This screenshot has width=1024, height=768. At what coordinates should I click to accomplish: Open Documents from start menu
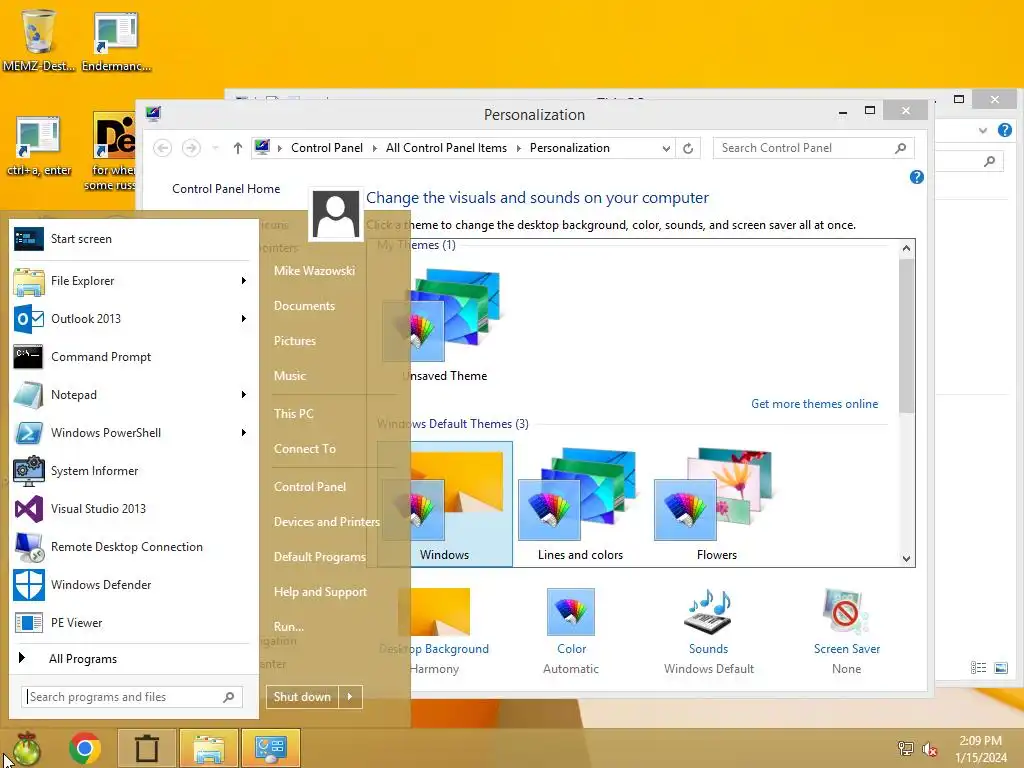[304, 306]
